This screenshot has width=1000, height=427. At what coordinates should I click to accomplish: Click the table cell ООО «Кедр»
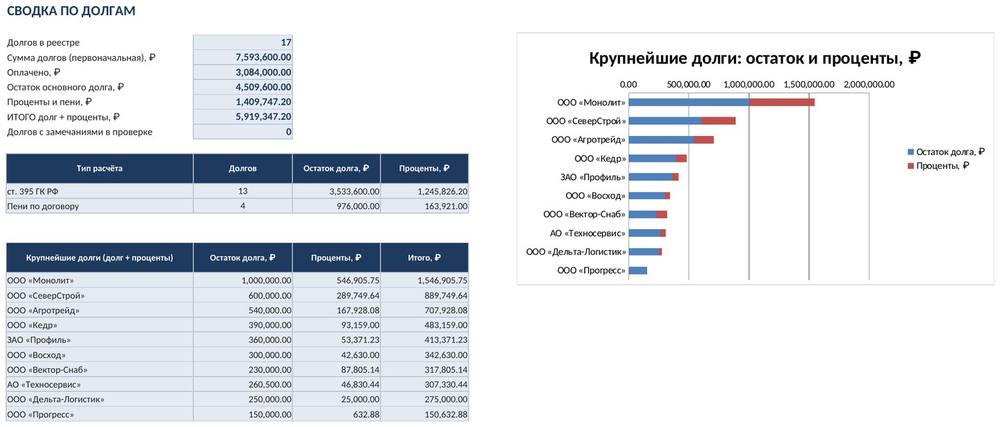pyautogui.click(x=99, y=325)
